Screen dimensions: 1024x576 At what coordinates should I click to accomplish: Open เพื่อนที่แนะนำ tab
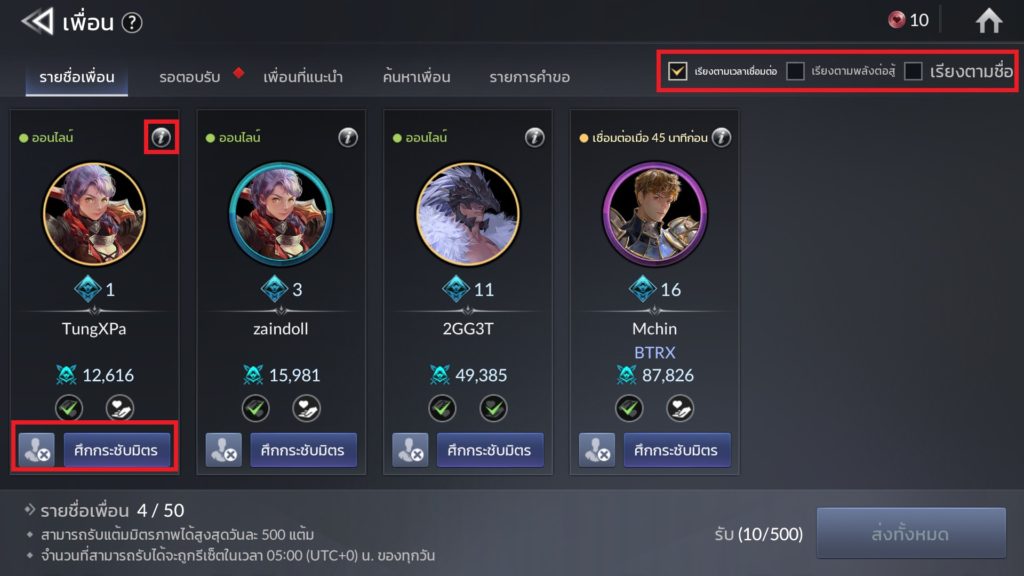(x=302, y=77)
